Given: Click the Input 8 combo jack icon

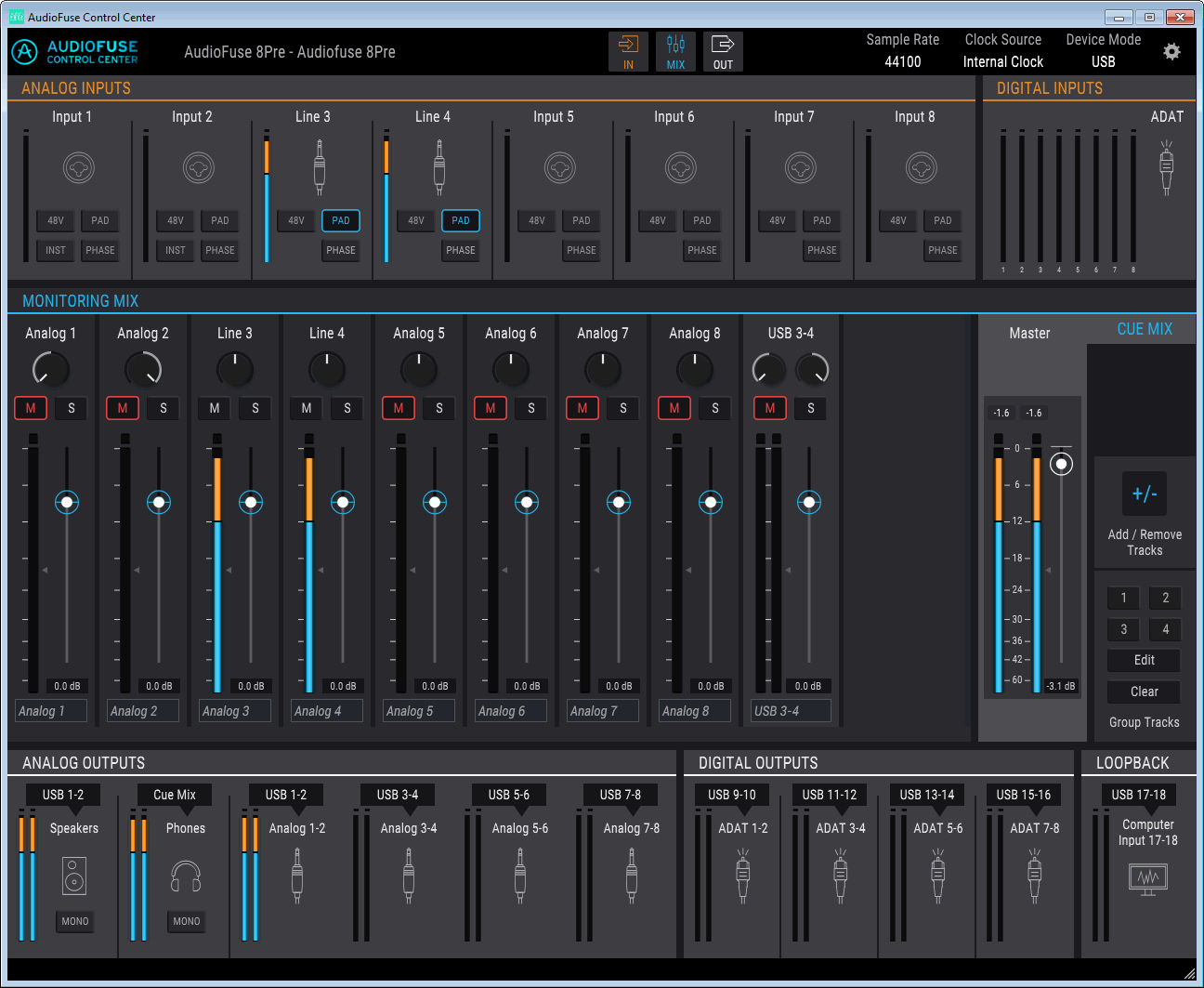Looking at the screenshot, I should [x=922, y=168].
